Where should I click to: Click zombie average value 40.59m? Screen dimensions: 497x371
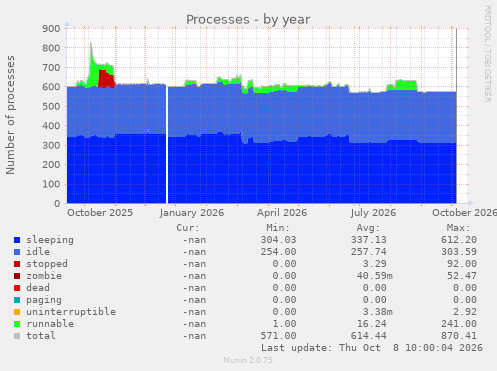click(x=374, y=276)
